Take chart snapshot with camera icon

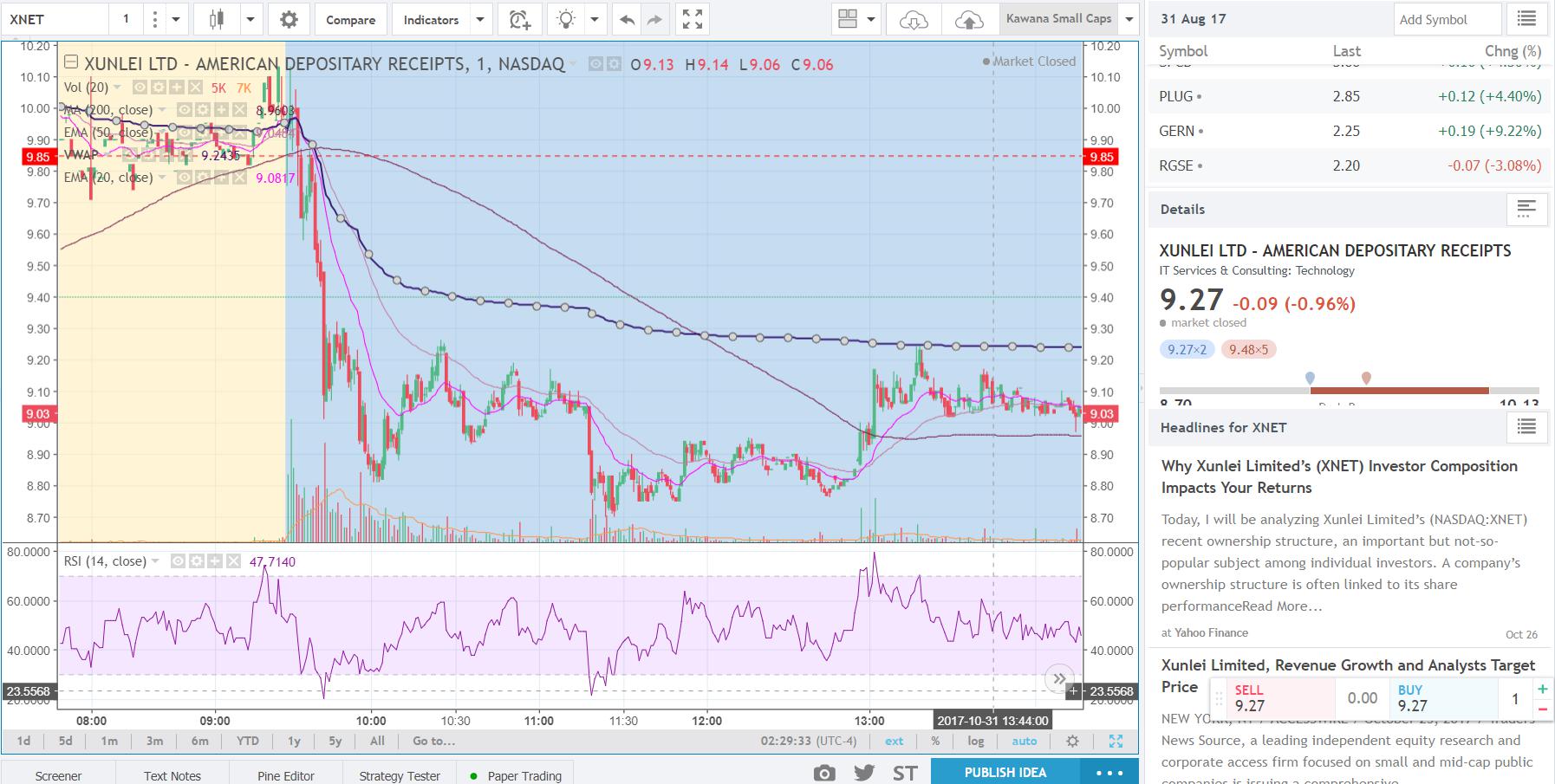coord(824,773)
